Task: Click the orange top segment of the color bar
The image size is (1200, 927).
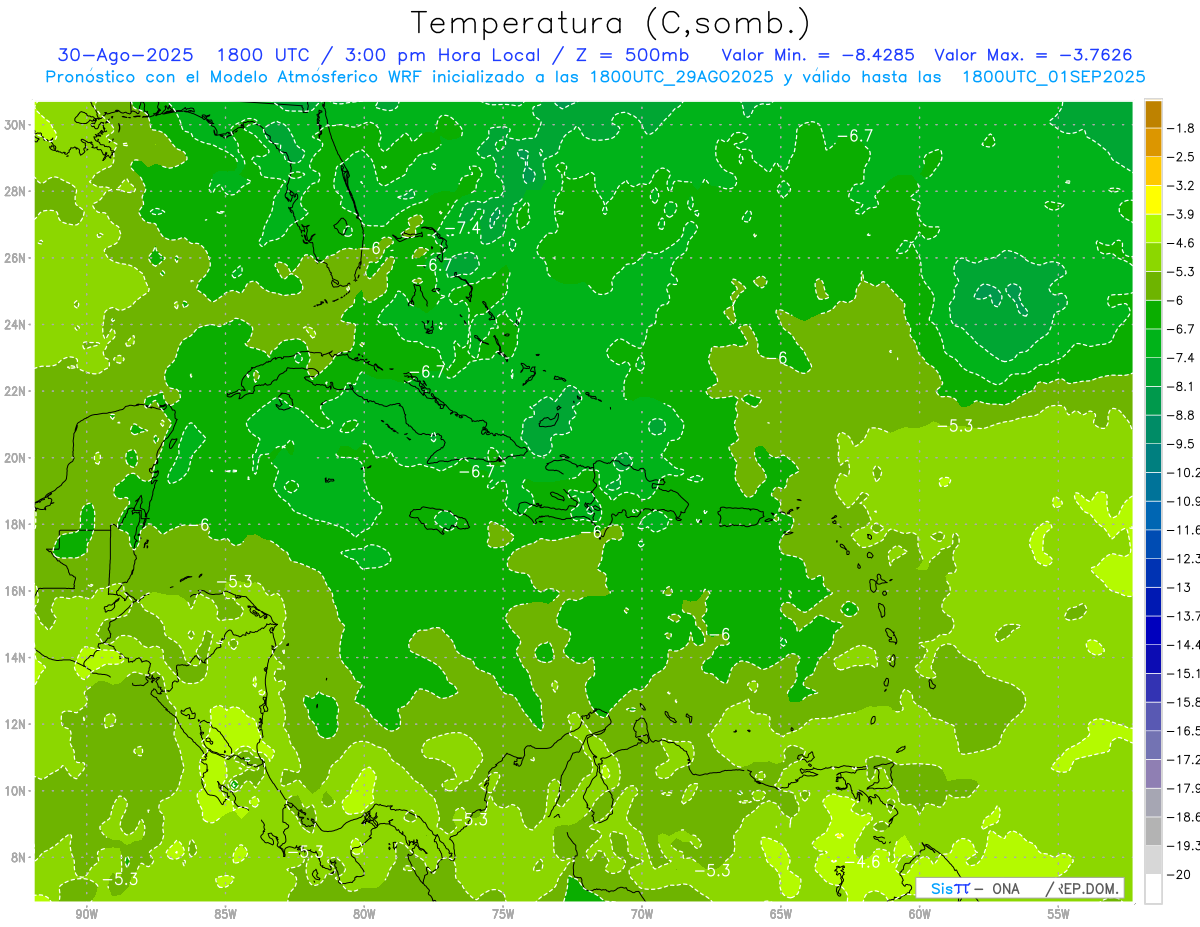Action: pos(1153,114)
